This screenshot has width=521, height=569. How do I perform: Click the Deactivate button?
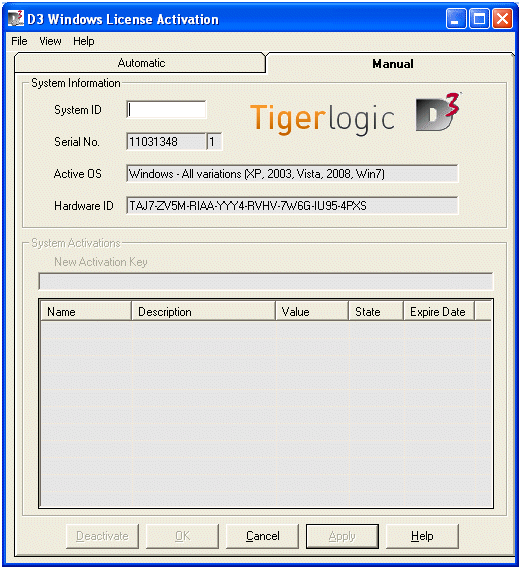[x=102, y=536]
